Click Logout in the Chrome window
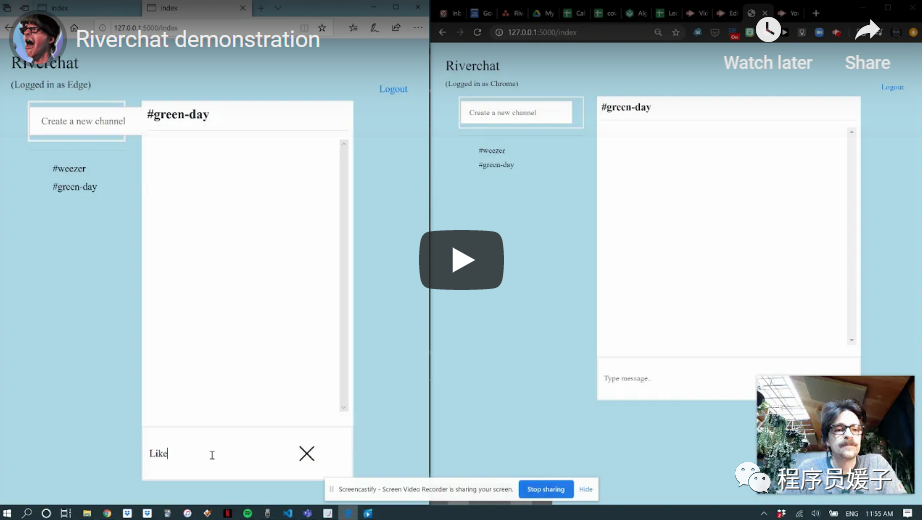The image size is (922, 520). tap(892, 87)
